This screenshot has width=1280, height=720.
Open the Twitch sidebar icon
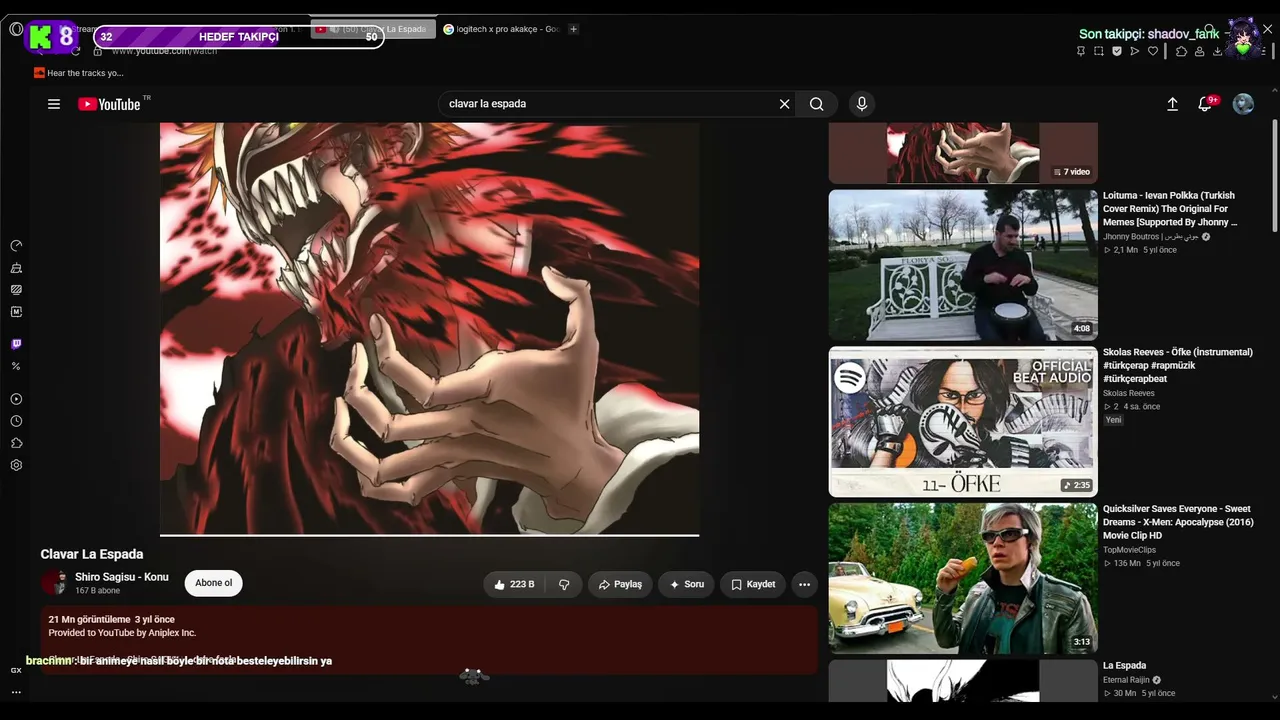tap(16, 344)
